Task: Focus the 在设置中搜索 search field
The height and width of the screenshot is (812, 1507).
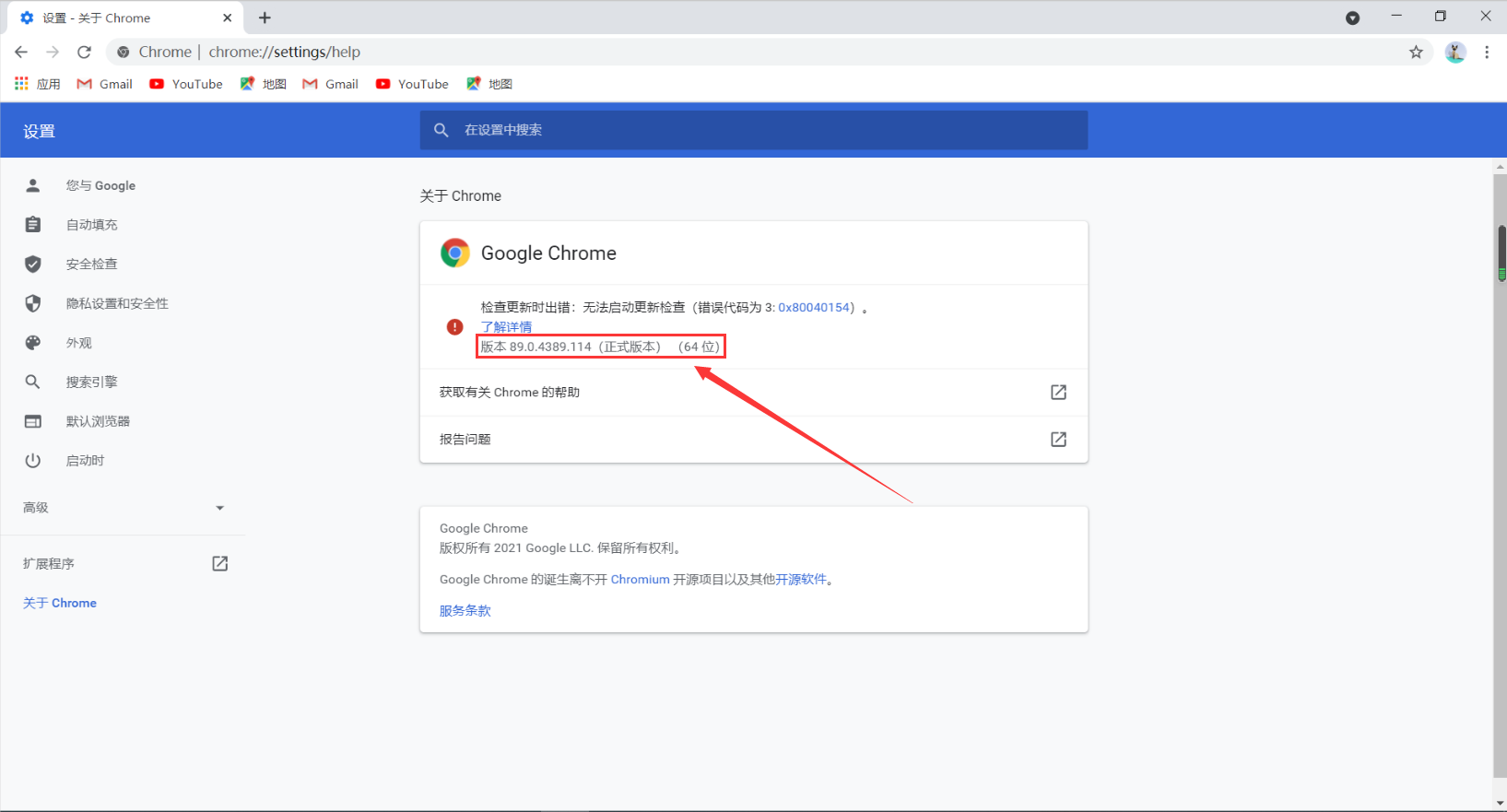Action: pyautogui.click(x=754, y=130)
